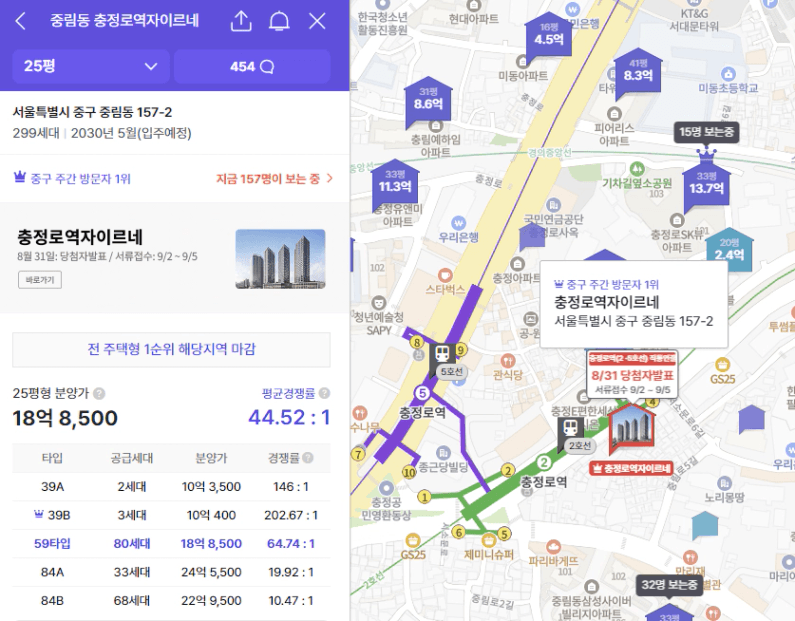Click the 64.74 : 1 competition rate

(x=291, y=543)
